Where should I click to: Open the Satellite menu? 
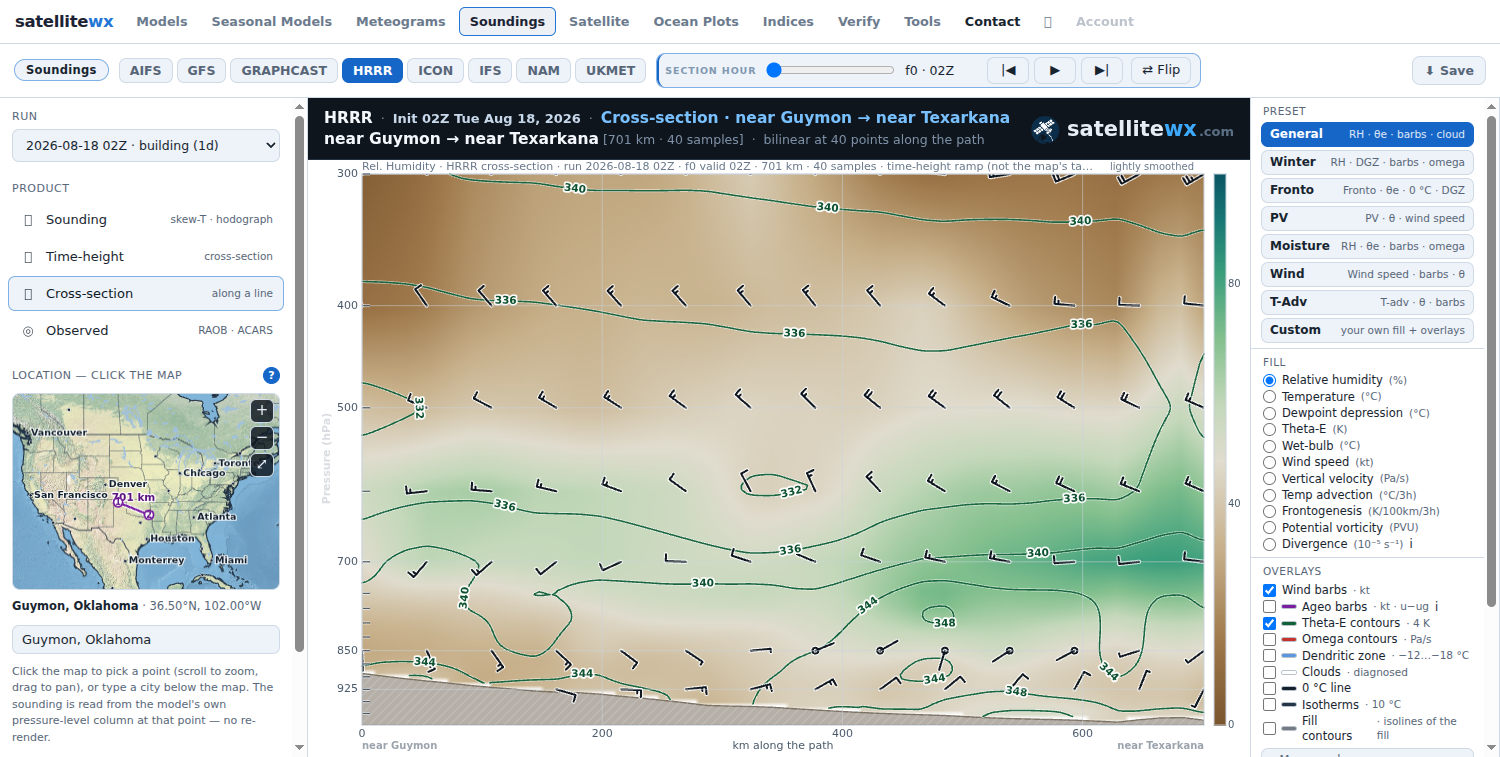click(x=599, y=21)
